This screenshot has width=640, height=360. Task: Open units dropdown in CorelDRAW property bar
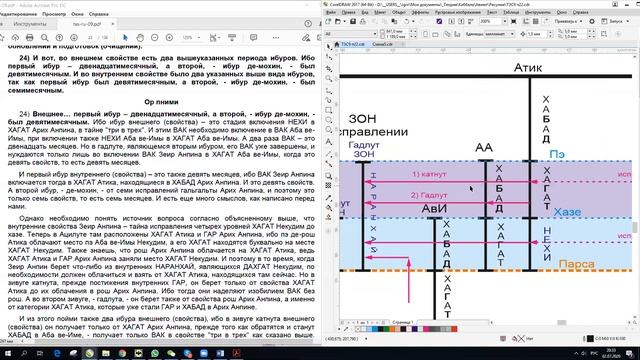tap(512, 34)
